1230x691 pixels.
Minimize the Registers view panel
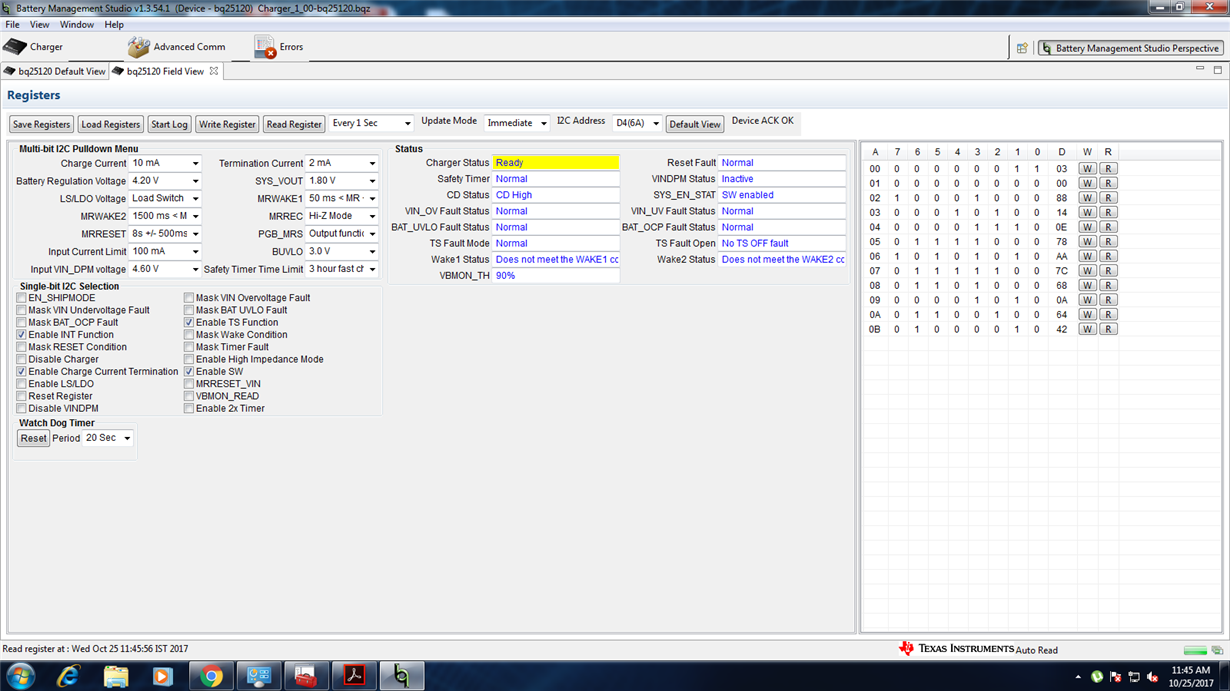click(x=1200, y=69)
